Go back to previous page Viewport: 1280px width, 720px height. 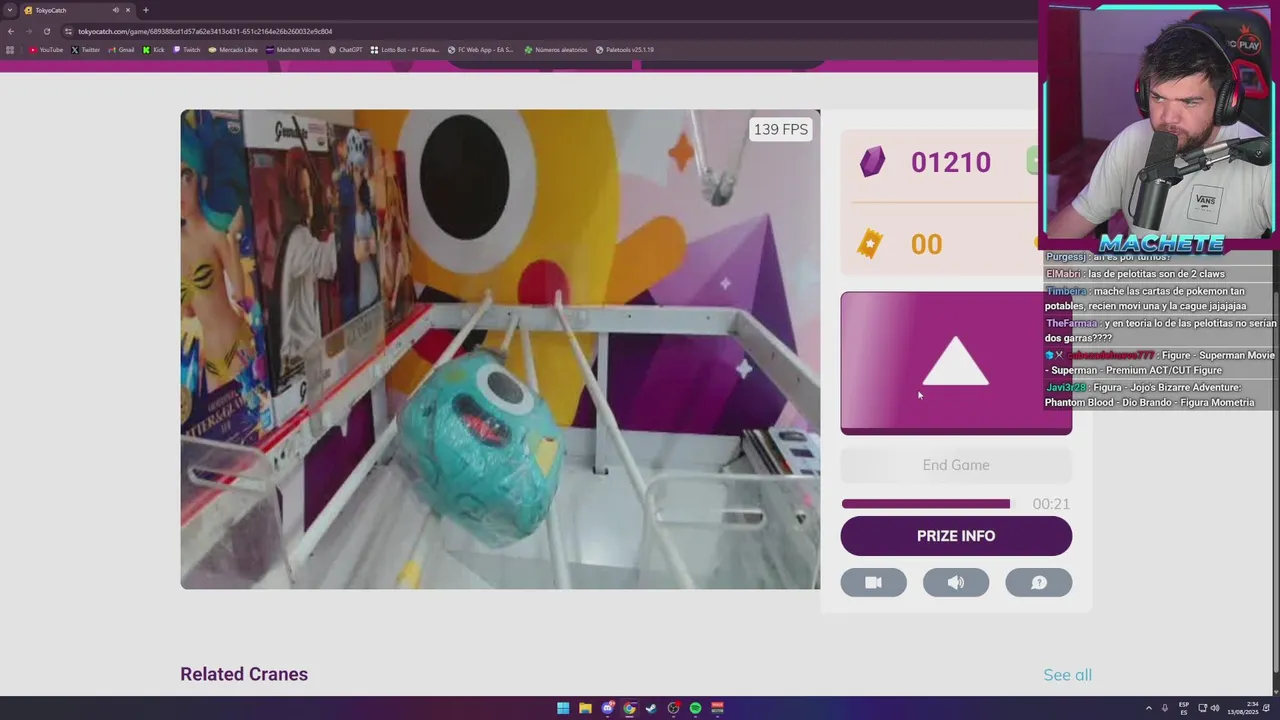point(11,31)
